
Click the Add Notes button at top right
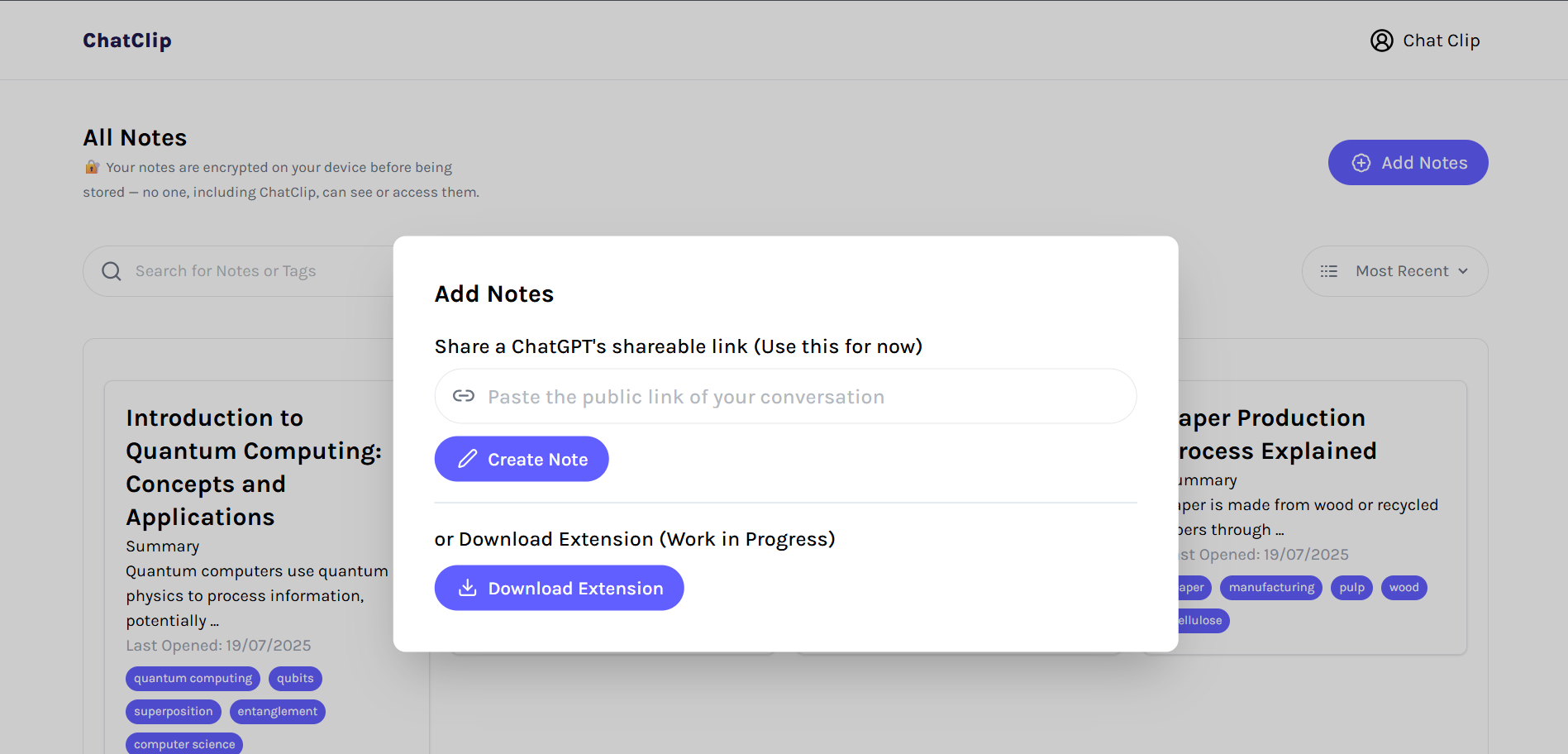[x=1408, y=163]
